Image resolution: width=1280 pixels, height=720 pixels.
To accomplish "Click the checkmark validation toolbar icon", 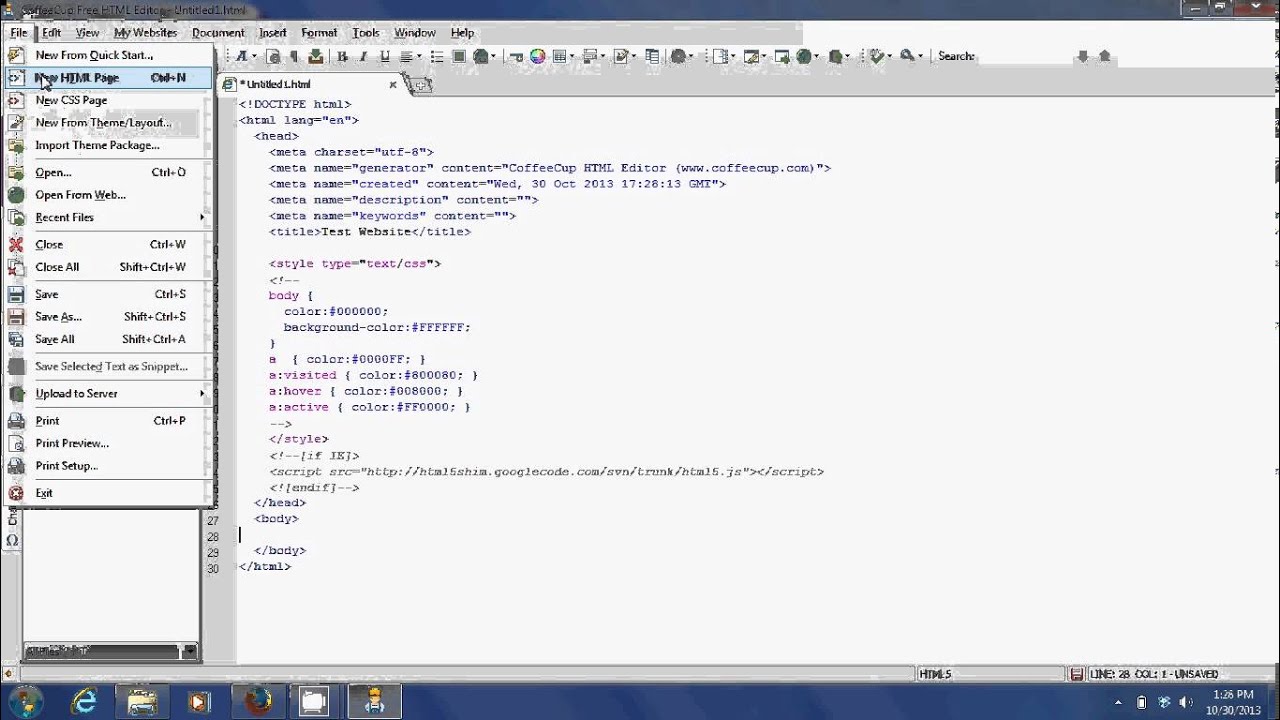I will click(x=876, y=56).
